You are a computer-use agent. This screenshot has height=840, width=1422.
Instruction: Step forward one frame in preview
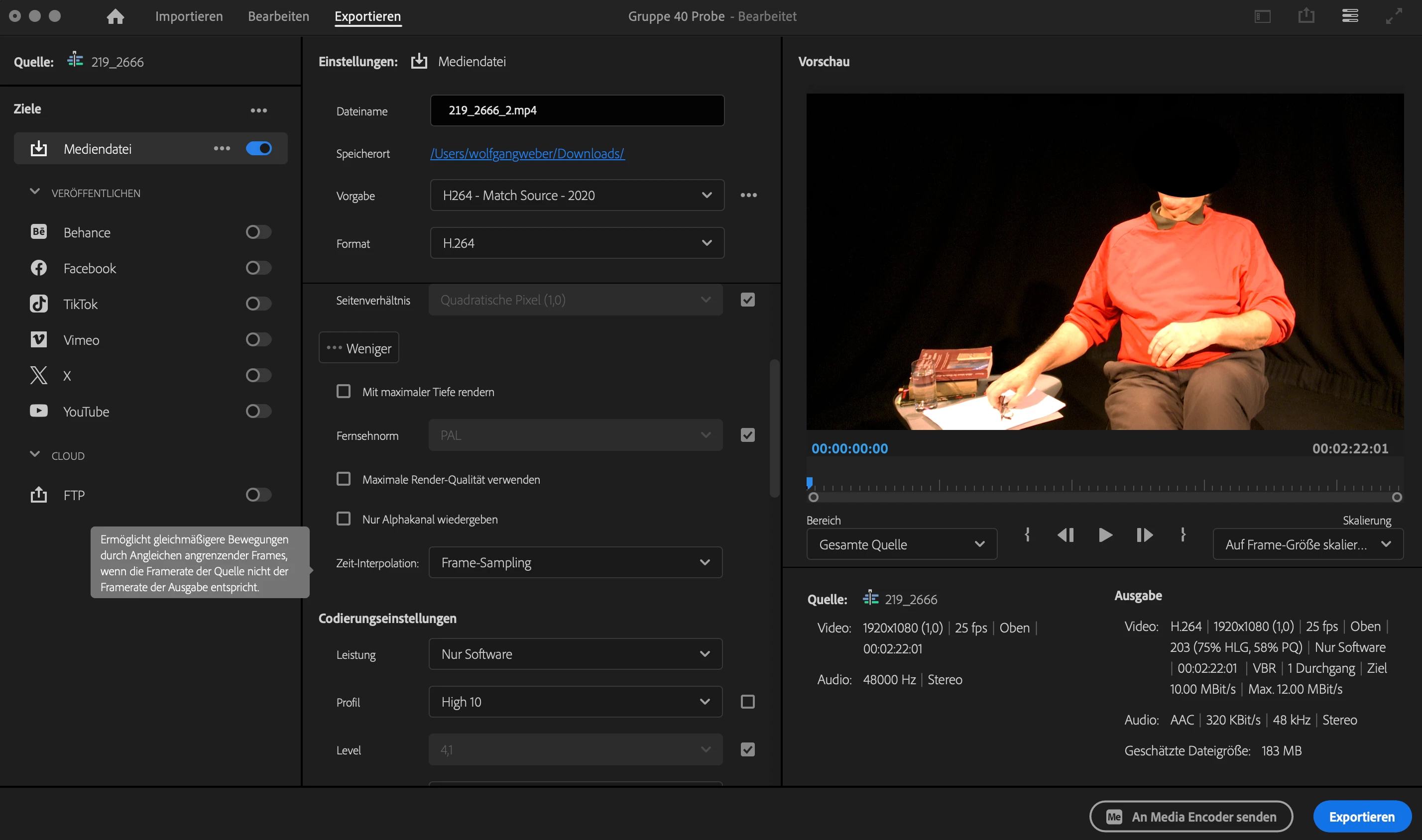point(1144,535)
